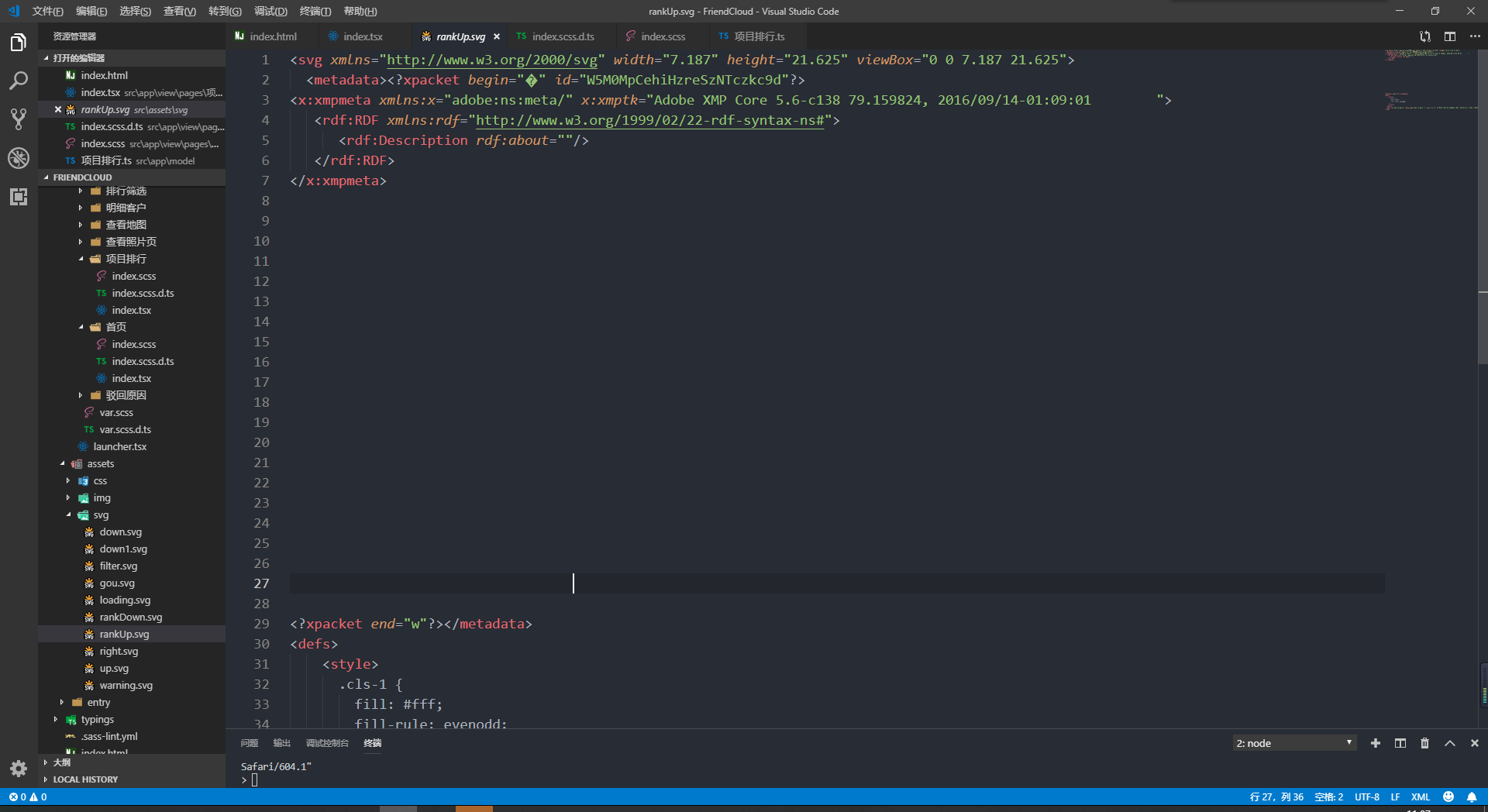Collapse the 打开的编辑器 section
1488x812 pixels.
coord(132,58)
